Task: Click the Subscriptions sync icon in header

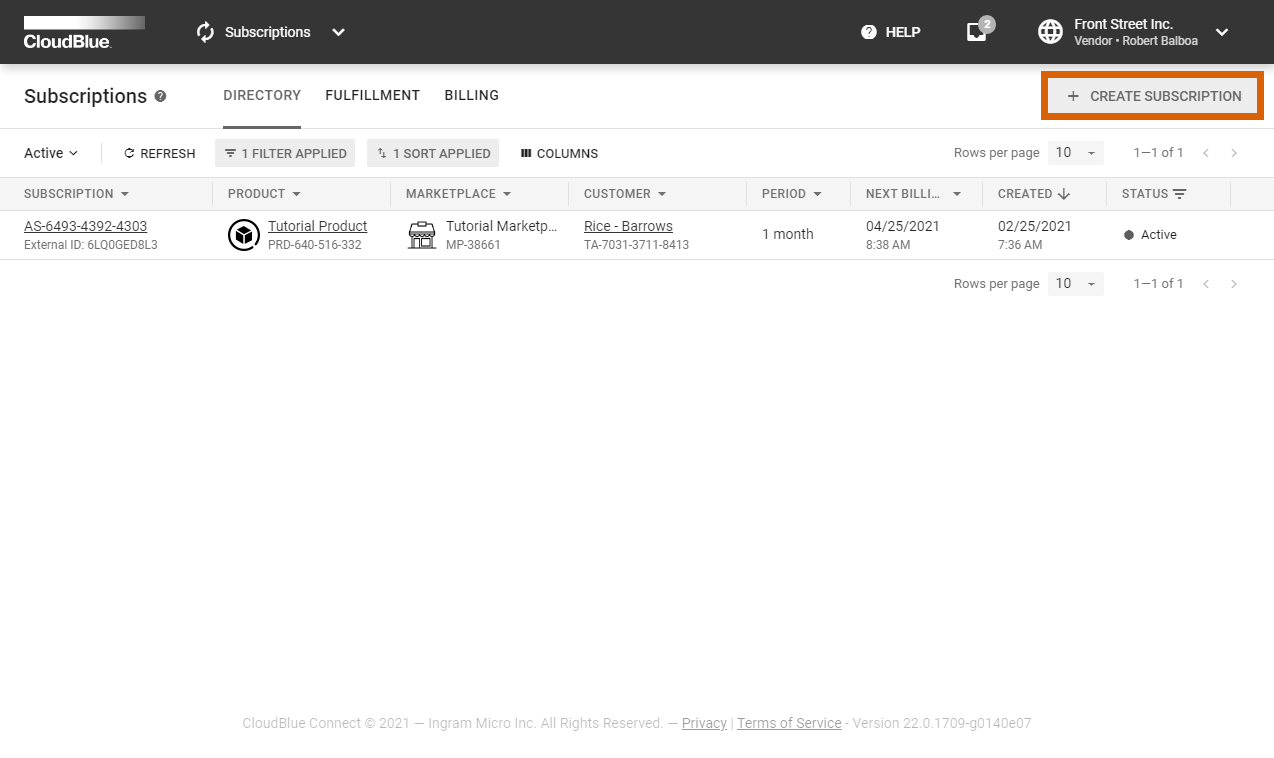Action: point(206,32)
